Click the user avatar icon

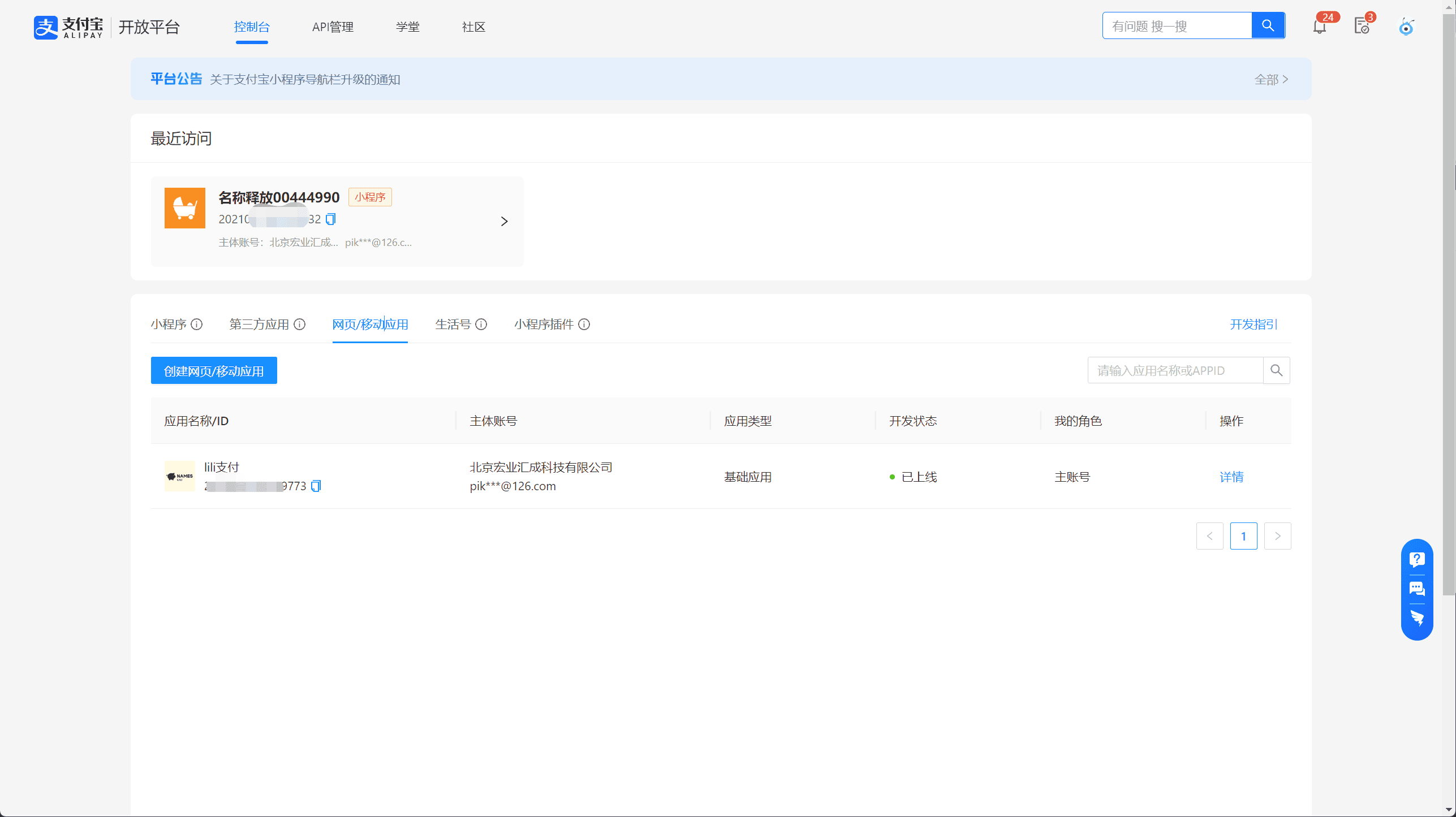tap(1406, 27)
